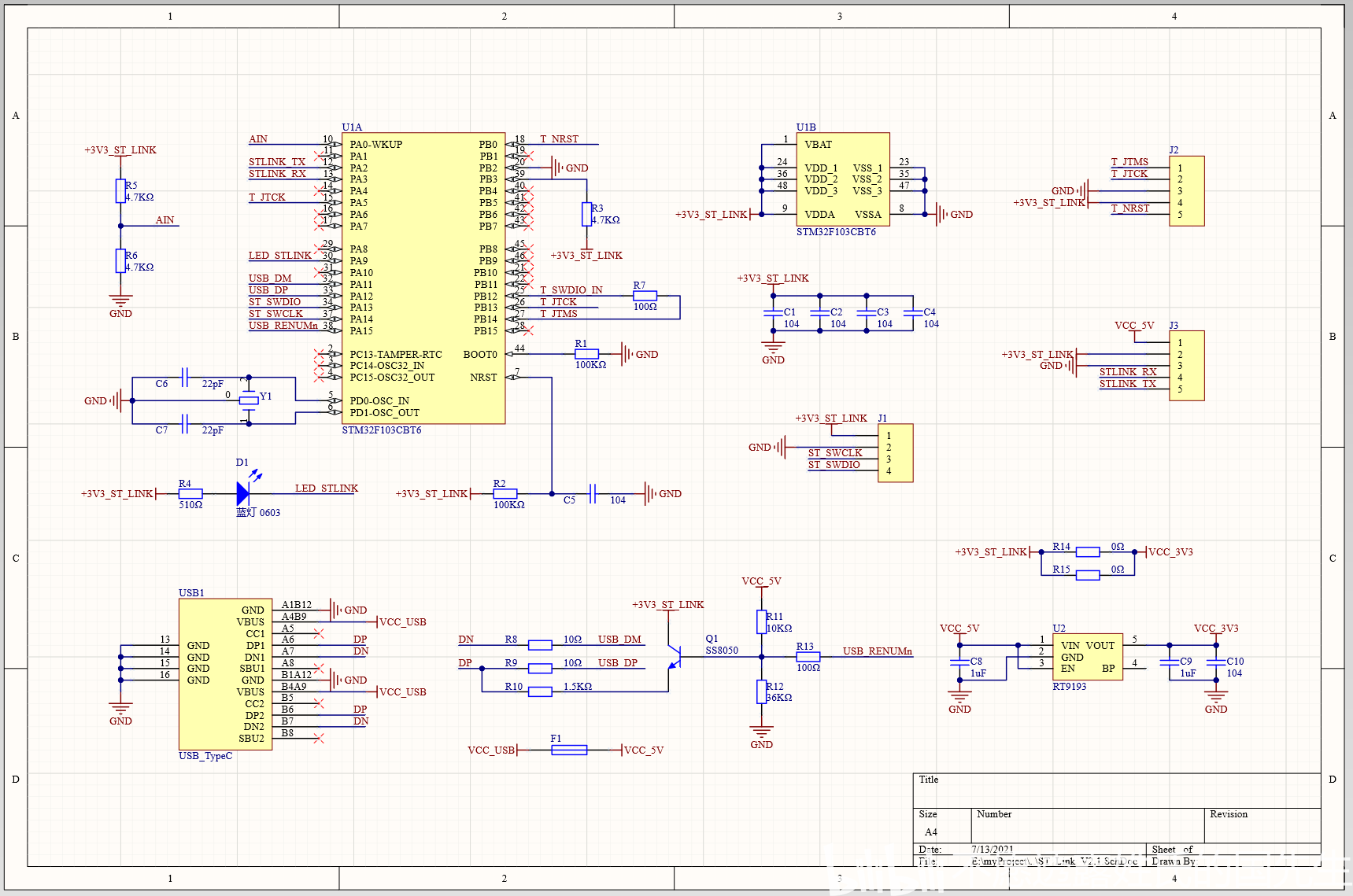
Task: Select the 蓝灯 0603 LED description
Action: click(258, 513)
